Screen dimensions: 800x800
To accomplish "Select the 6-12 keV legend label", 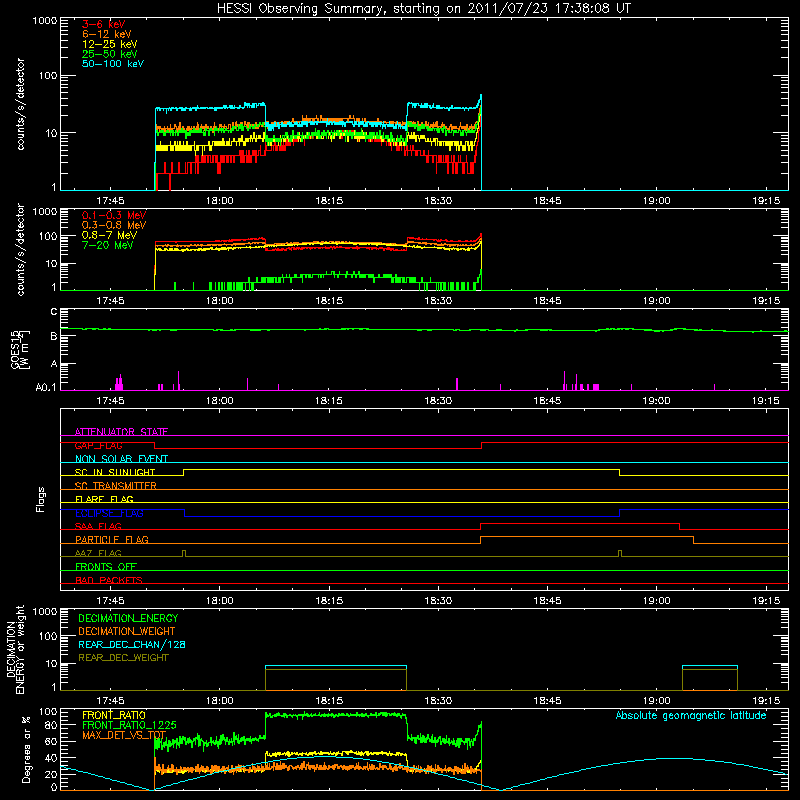I will (x=107, y=34).
